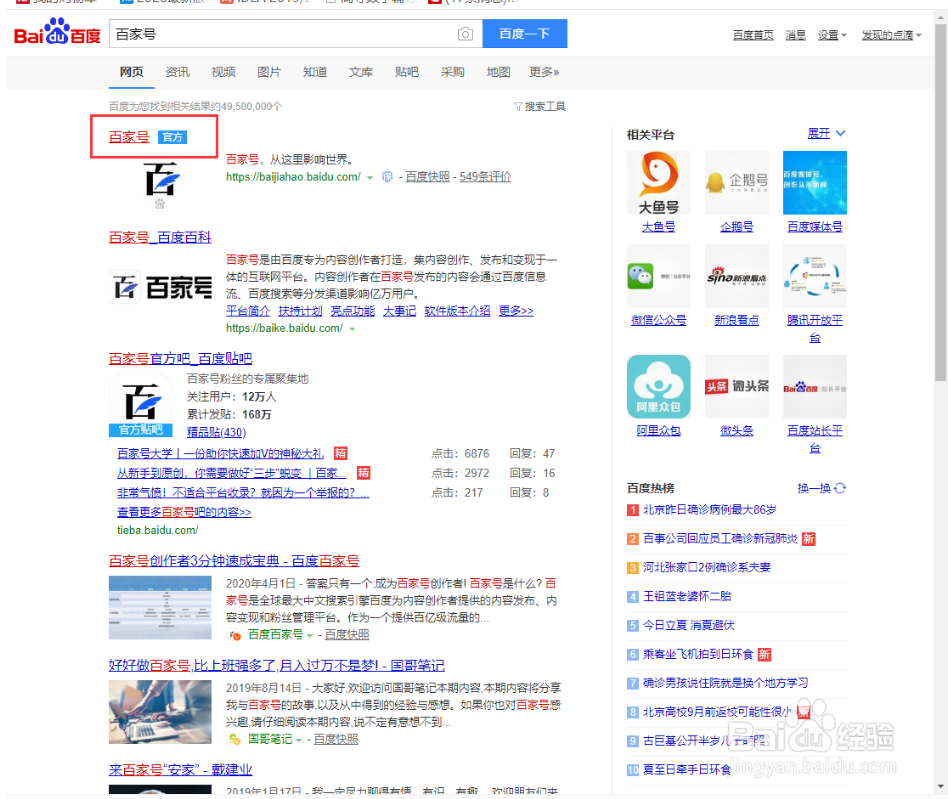Switch to the 资讯 tab
The height and width of the screenshot is (799, 948).
pyautogui.click(x=177, y=72)
